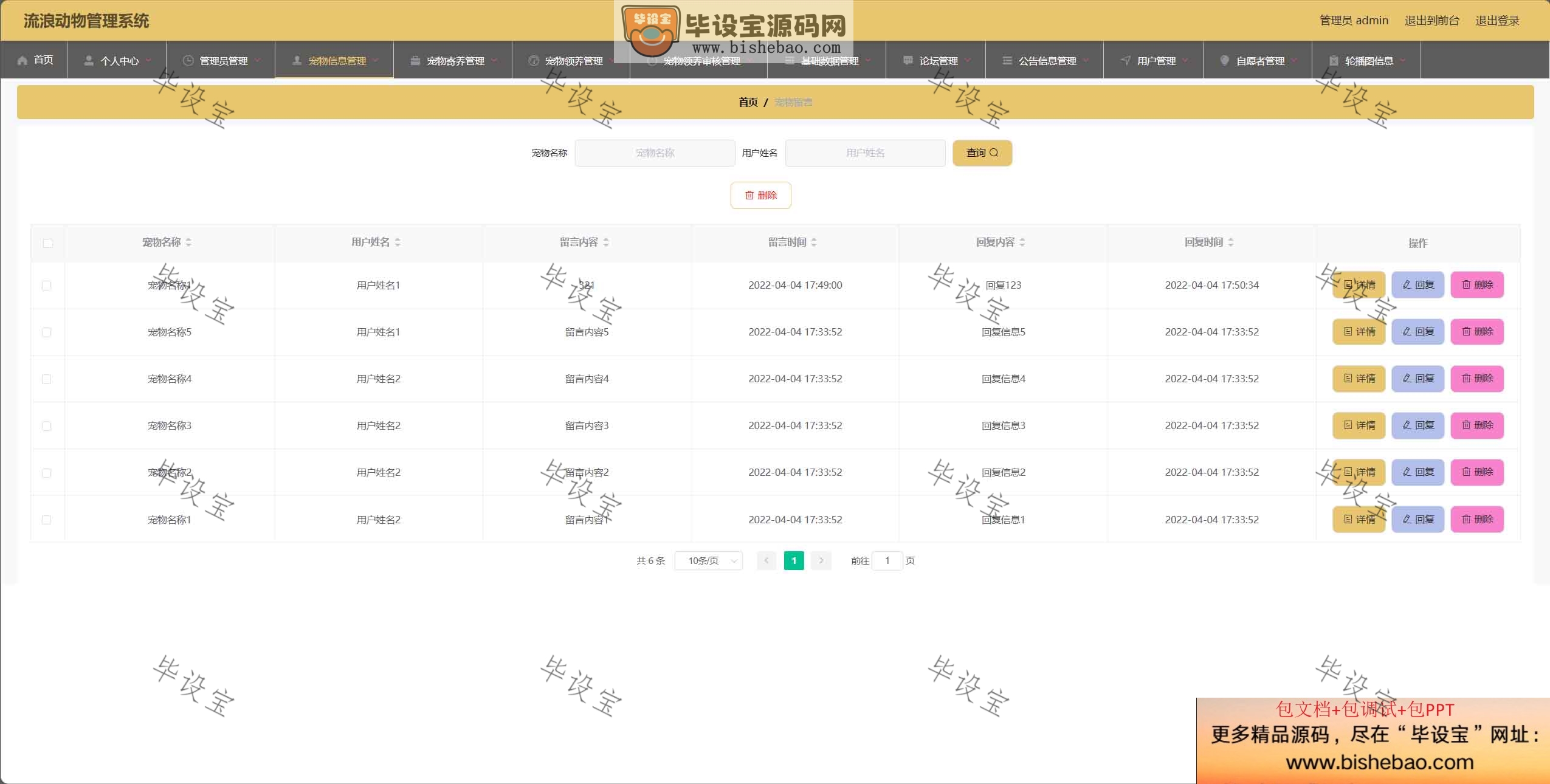Check the row for 宠物名称5

47,332
